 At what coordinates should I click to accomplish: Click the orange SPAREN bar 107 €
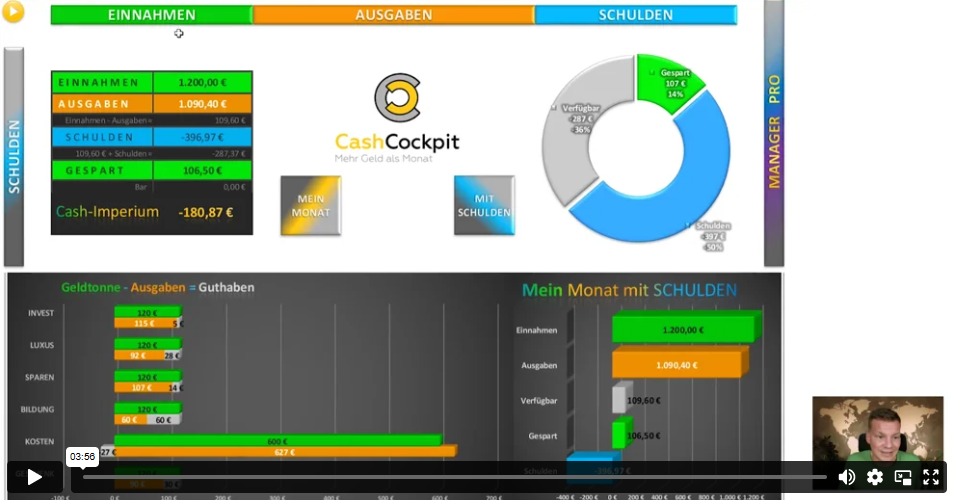(143, 388)
